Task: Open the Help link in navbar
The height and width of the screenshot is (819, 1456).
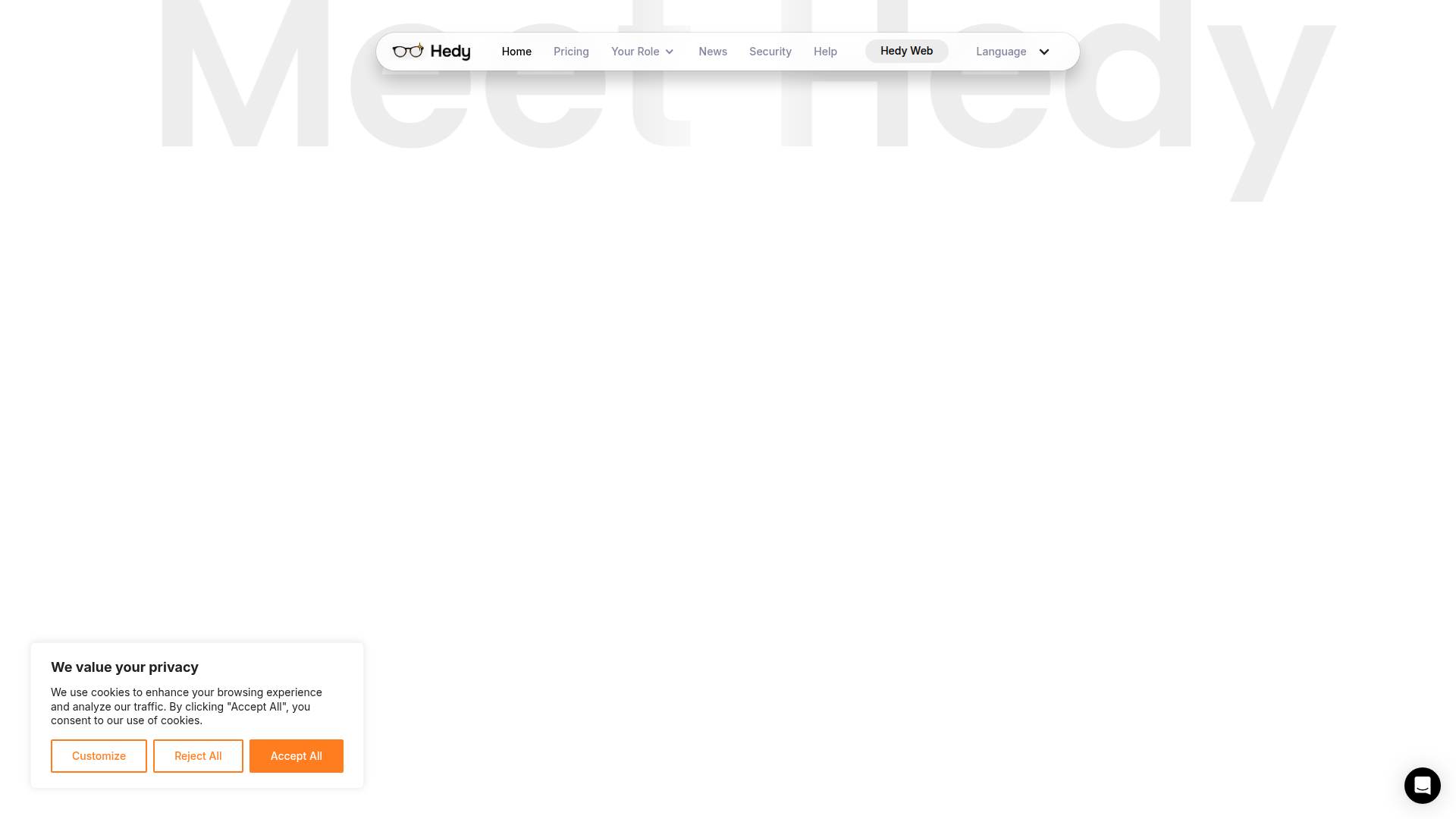Action: 825,52
